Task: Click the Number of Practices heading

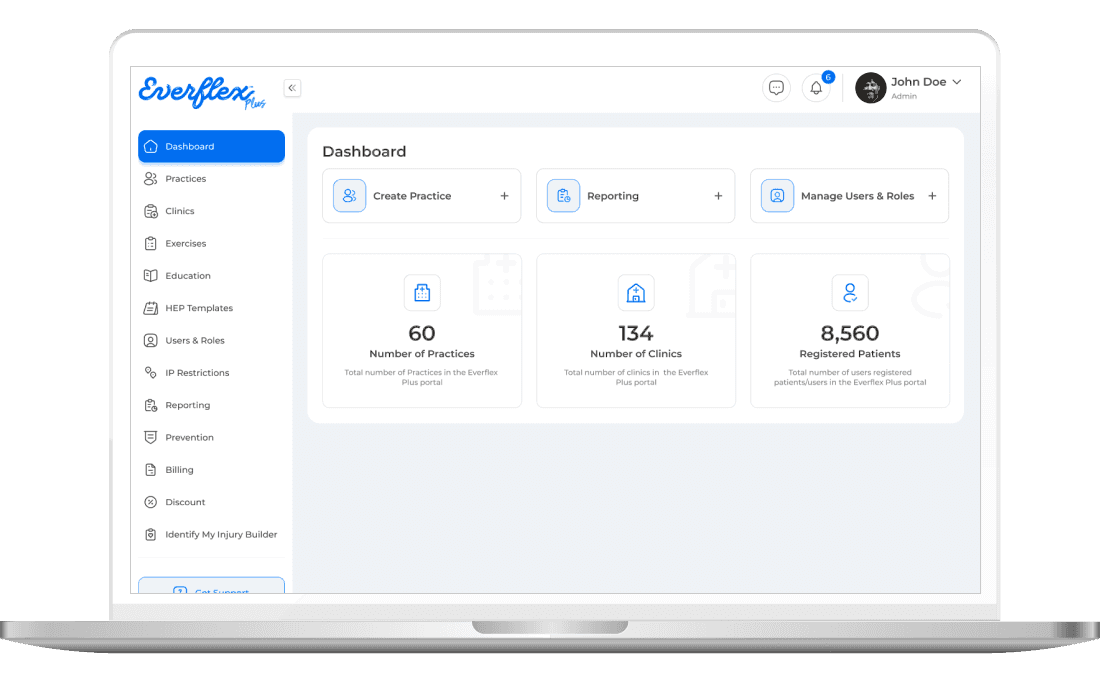Action: 422,354
